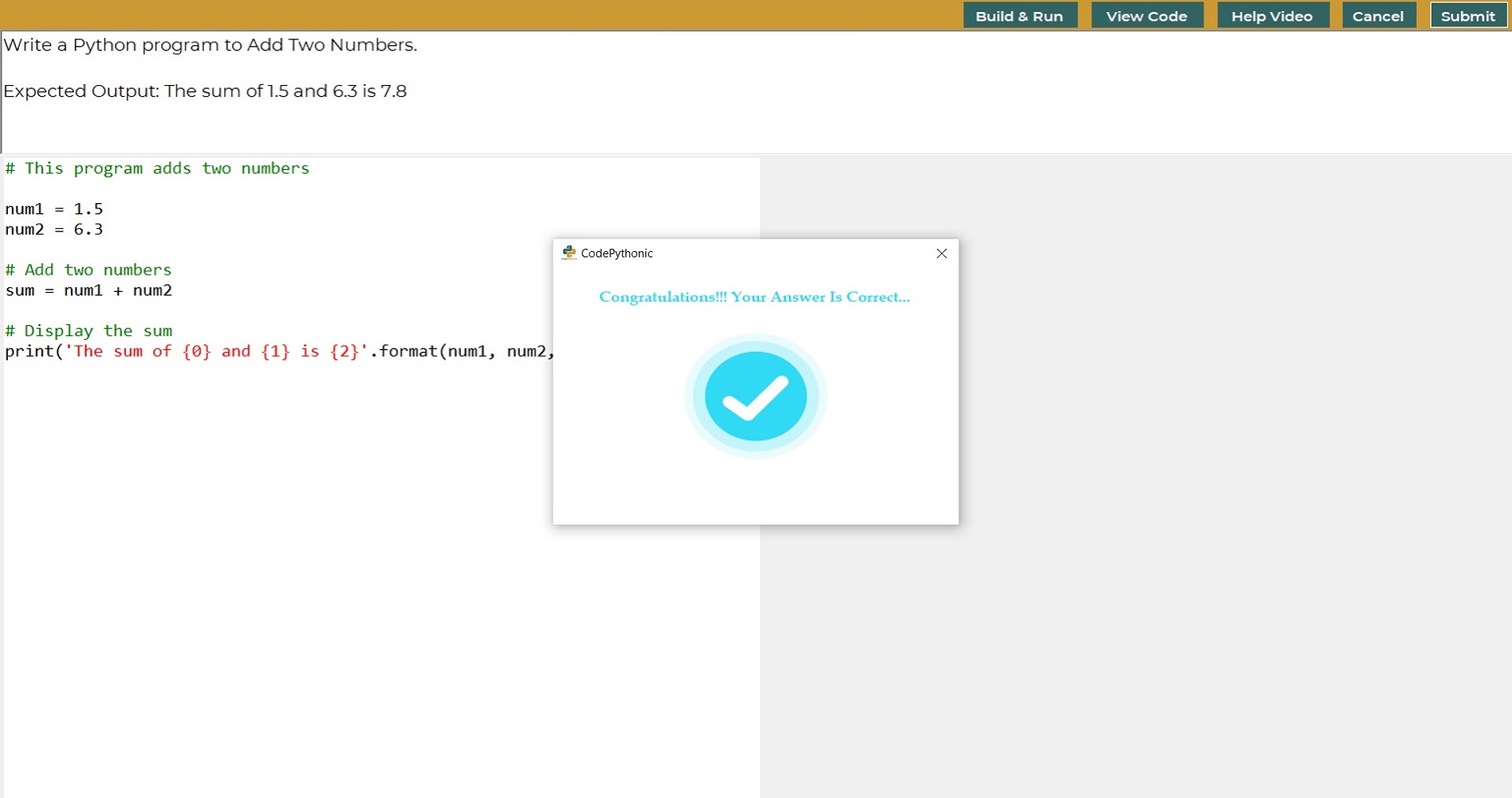Place cursor in sum = num1 + num2 line
This screenshot has height=798, width=1512.
tap(88, 290)
